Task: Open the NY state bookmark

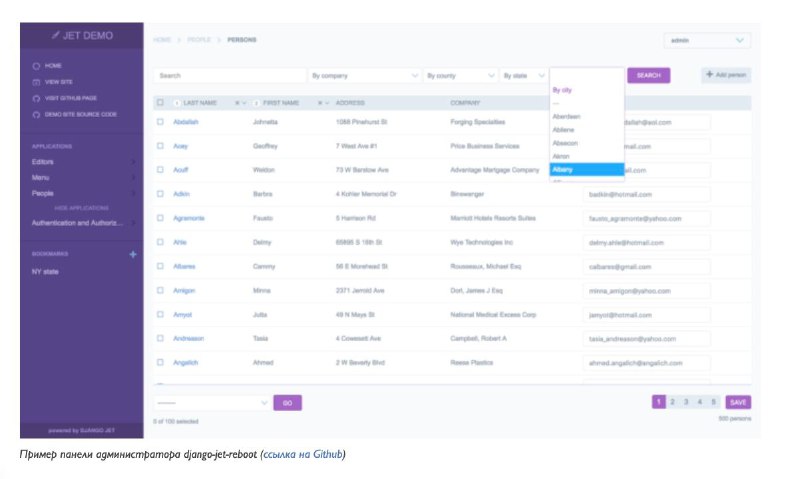Action: [45, 272]
